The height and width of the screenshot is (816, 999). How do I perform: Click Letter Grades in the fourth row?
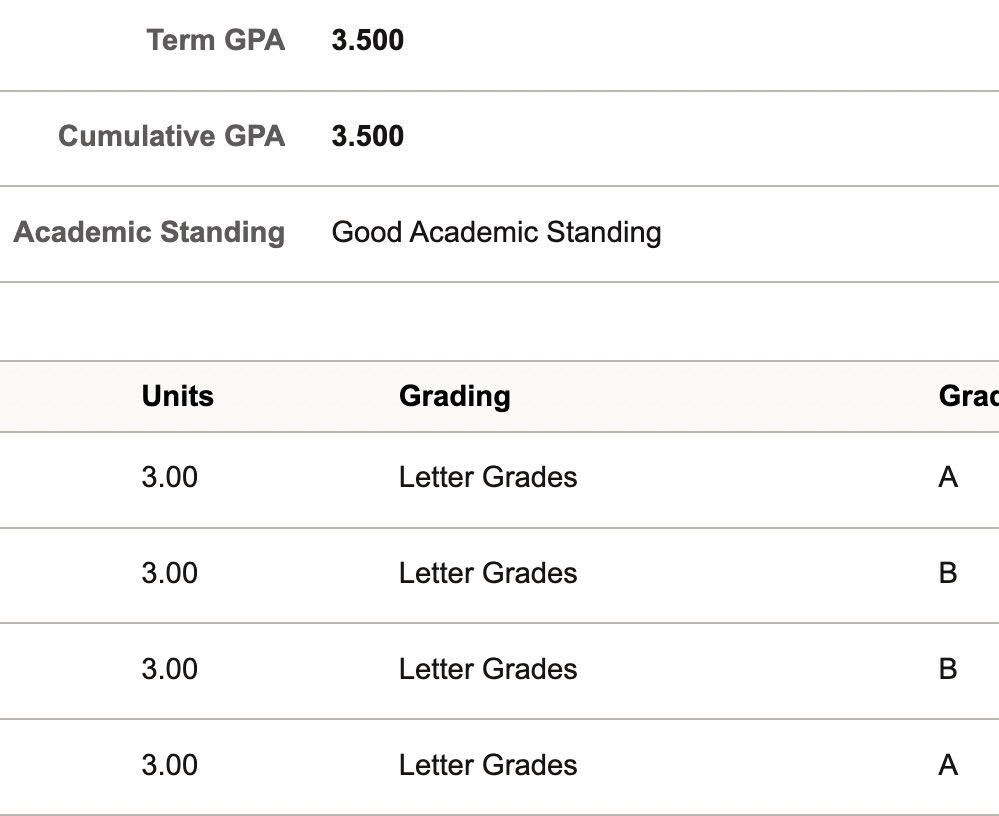487,765
